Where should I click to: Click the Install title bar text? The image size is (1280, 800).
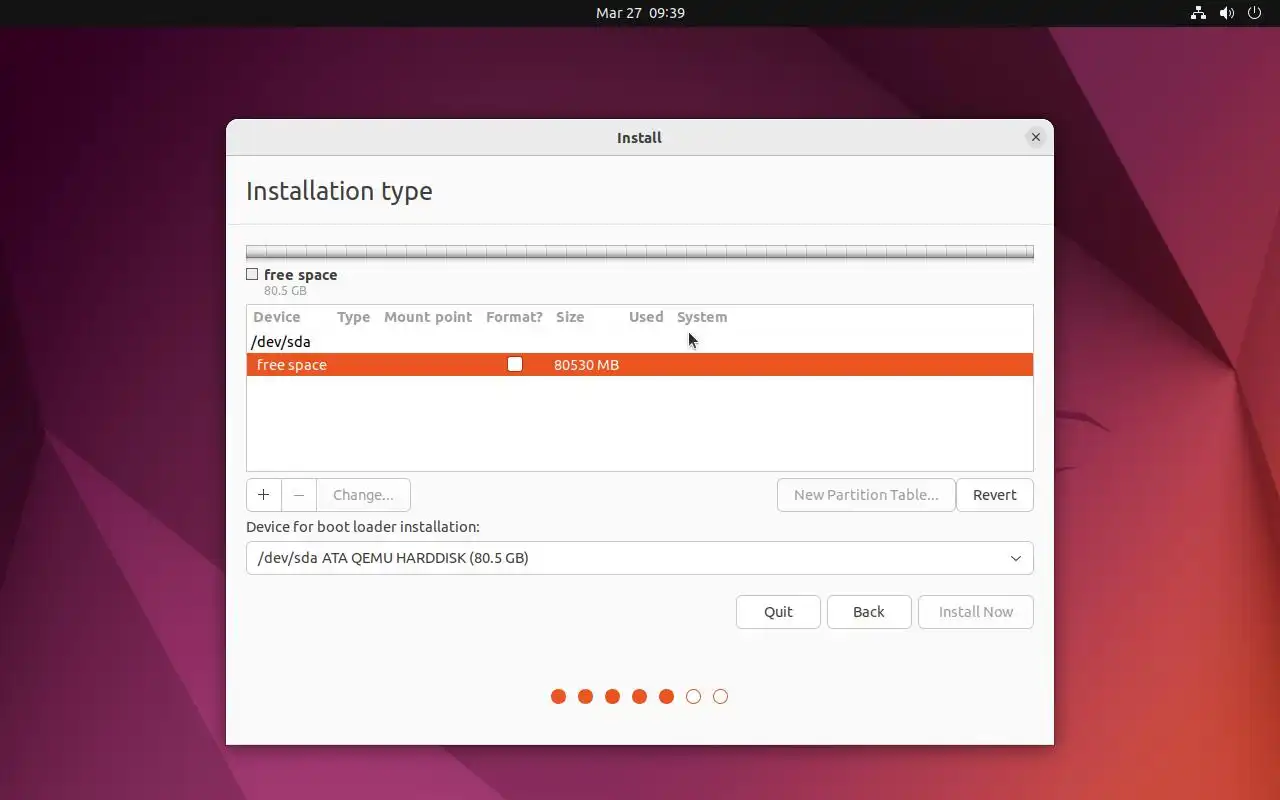tap(639, 138)
